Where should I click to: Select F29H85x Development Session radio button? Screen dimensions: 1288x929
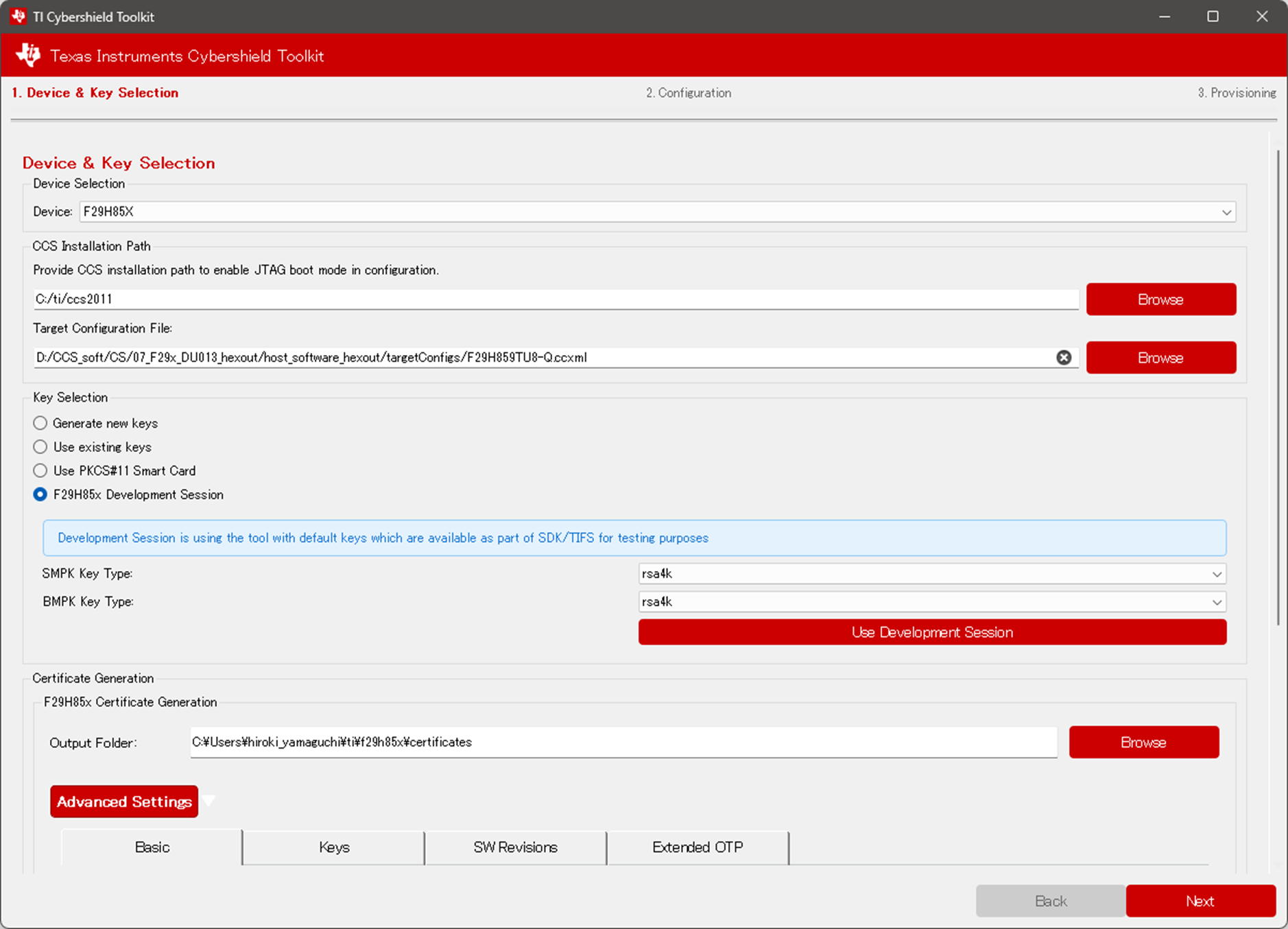[x=40, y=494]
